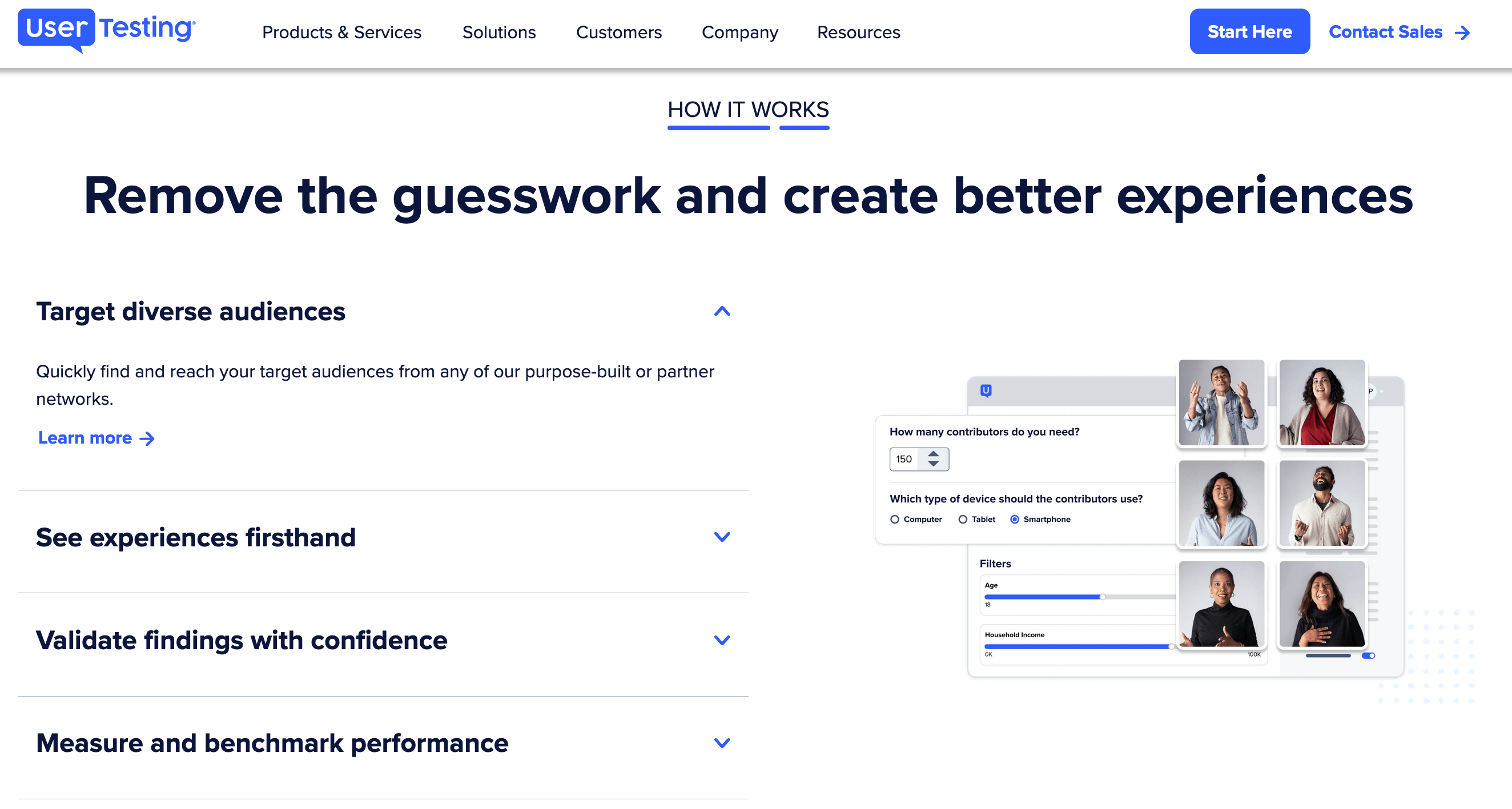The height and width of the screenshot is (809, 1512).
Task: Click the Start Here button
Action: 1250,31
